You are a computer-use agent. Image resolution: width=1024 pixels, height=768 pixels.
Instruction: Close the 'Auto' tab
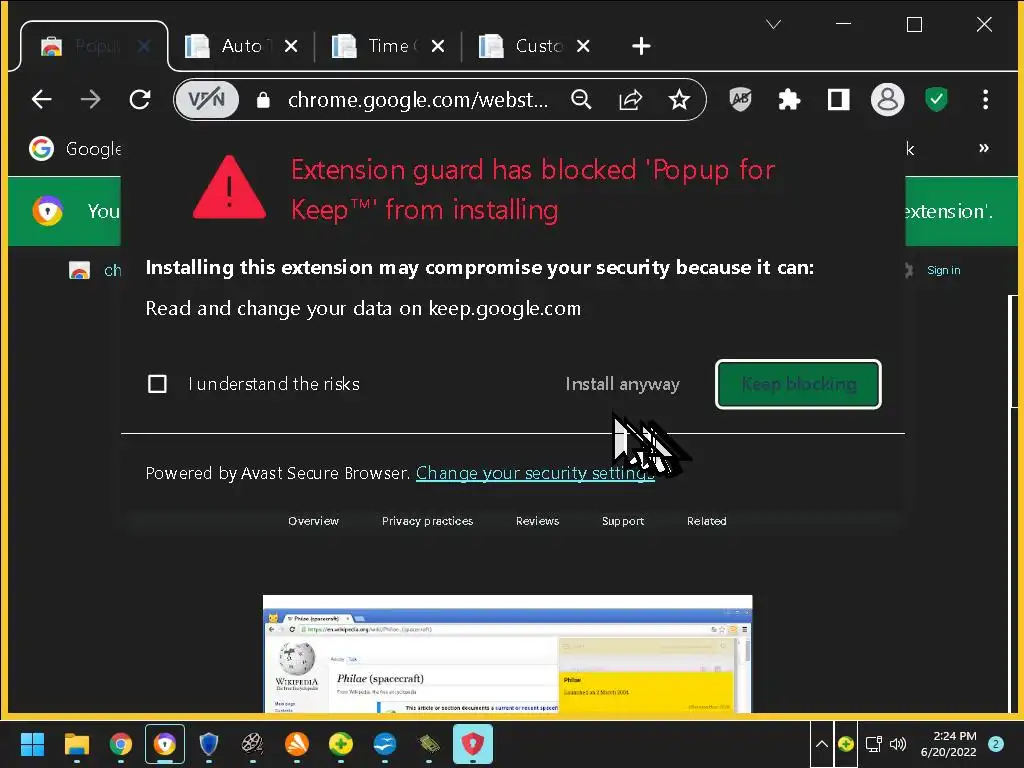(x=291, y=46)
